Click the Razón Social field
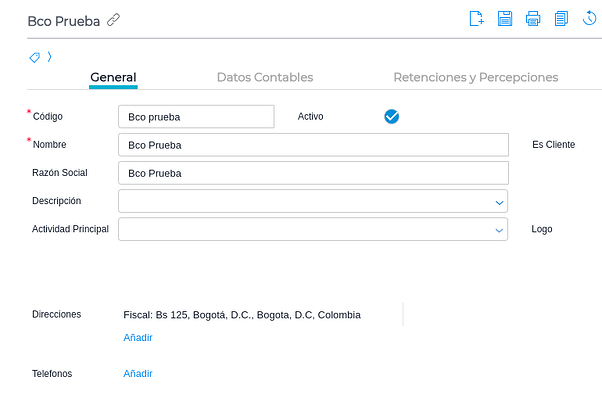602x401 pixels. (x=313, y=173)
